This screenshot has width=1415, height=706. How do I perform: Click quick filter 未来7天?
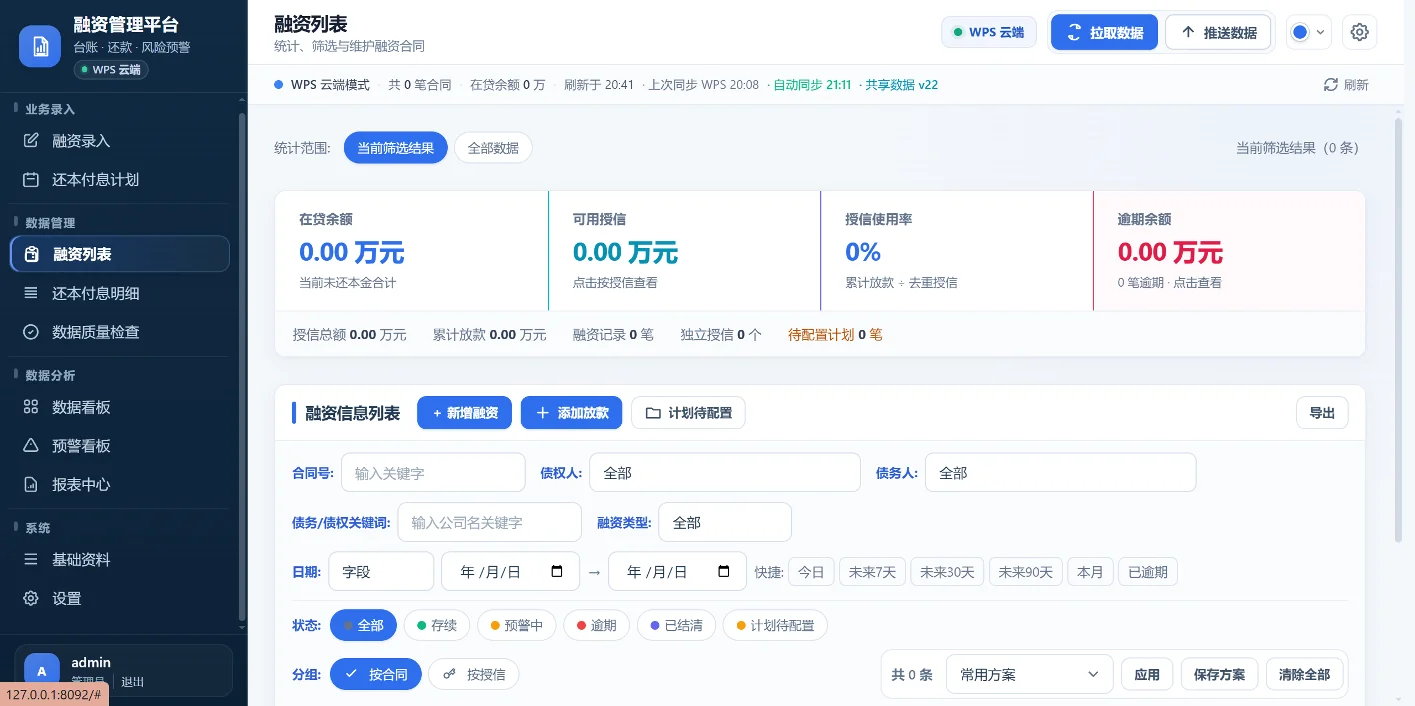(x=872, y=572)
